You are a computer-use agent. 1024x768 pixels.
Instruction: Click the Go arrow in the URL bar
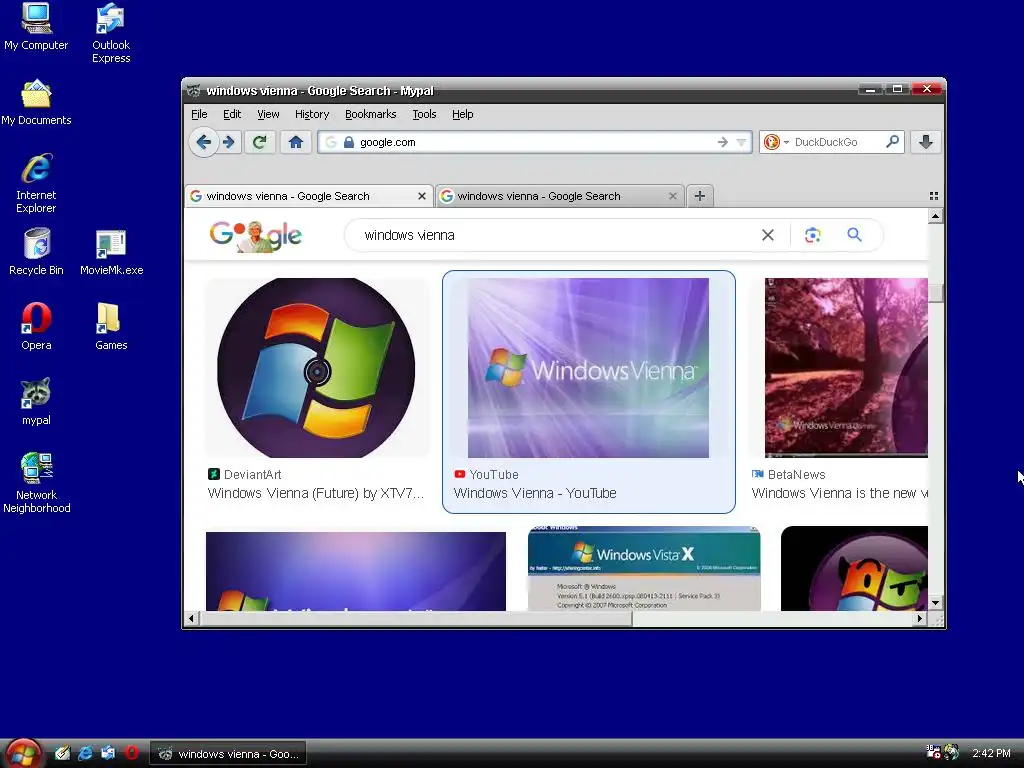(722, 142)
